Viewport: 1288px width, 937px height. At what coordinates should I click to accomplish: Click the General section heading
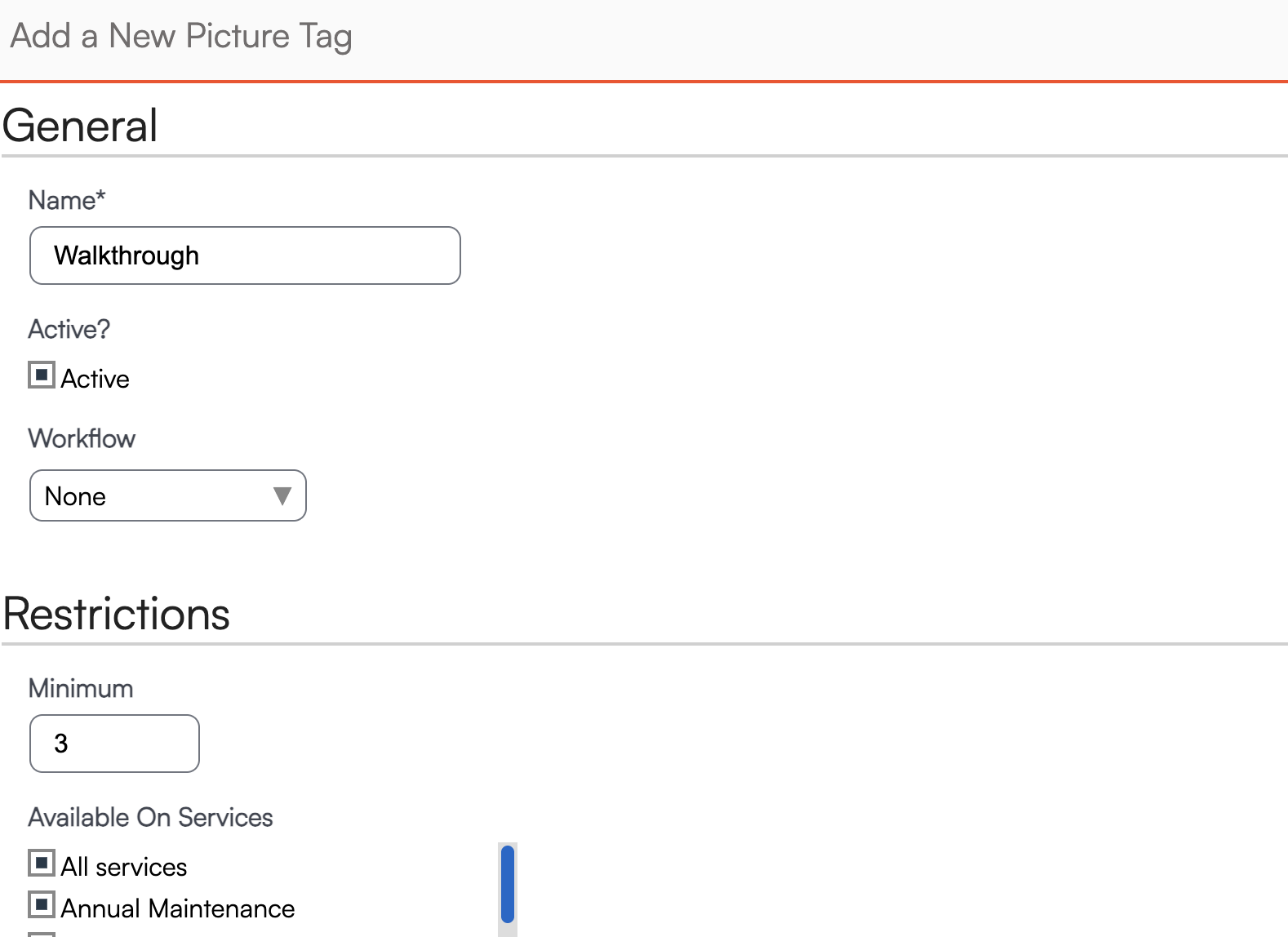[80, 126]
